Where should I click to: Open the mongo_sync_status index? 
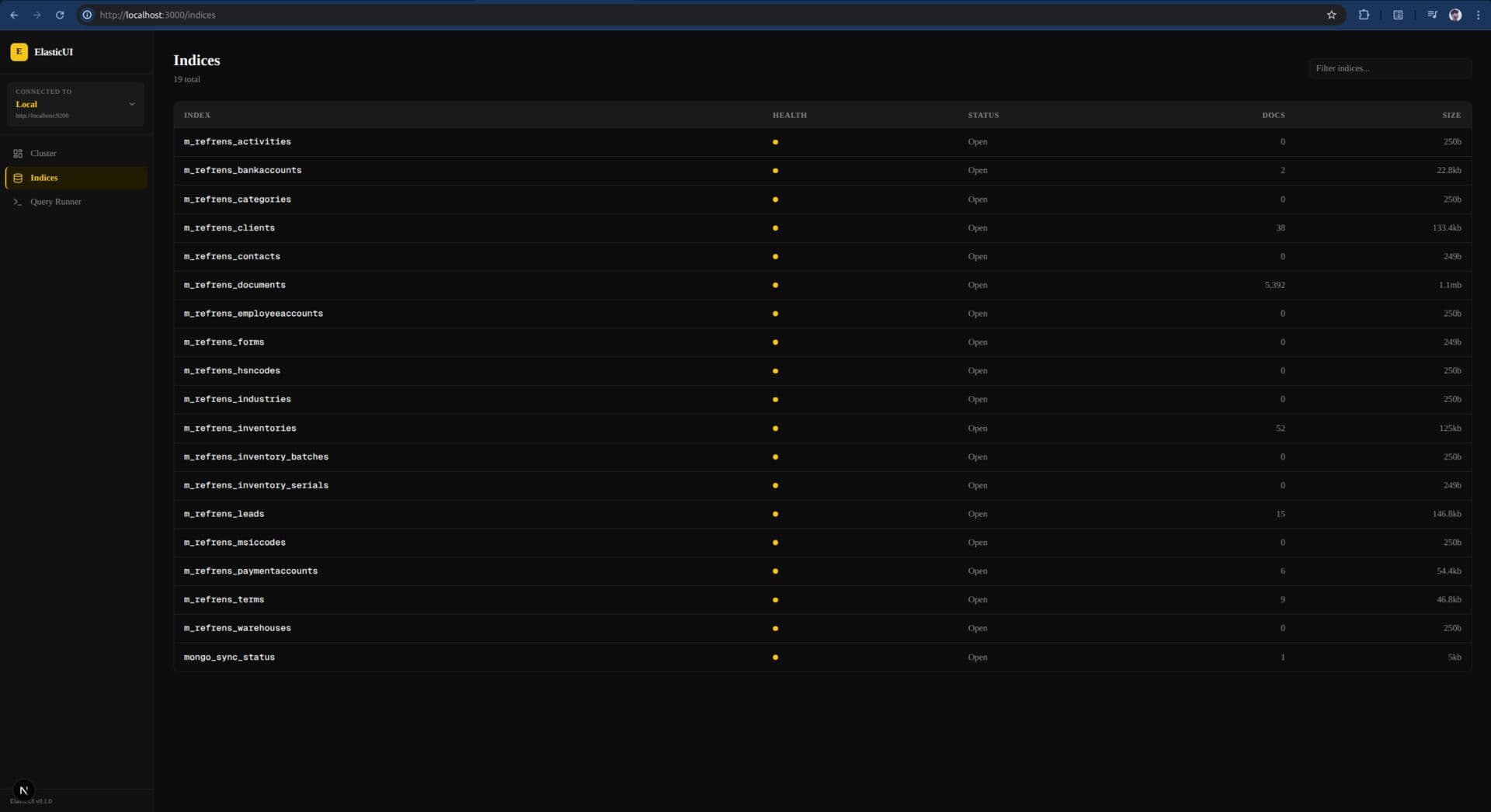pyautogui.click(x=229, y=658)
